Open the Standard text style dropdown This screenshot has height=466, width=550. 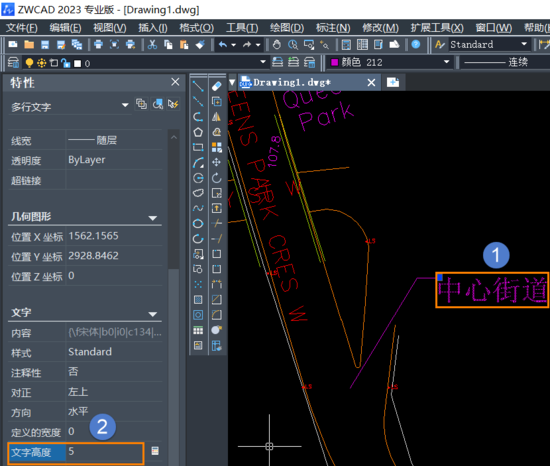point(524,44)
